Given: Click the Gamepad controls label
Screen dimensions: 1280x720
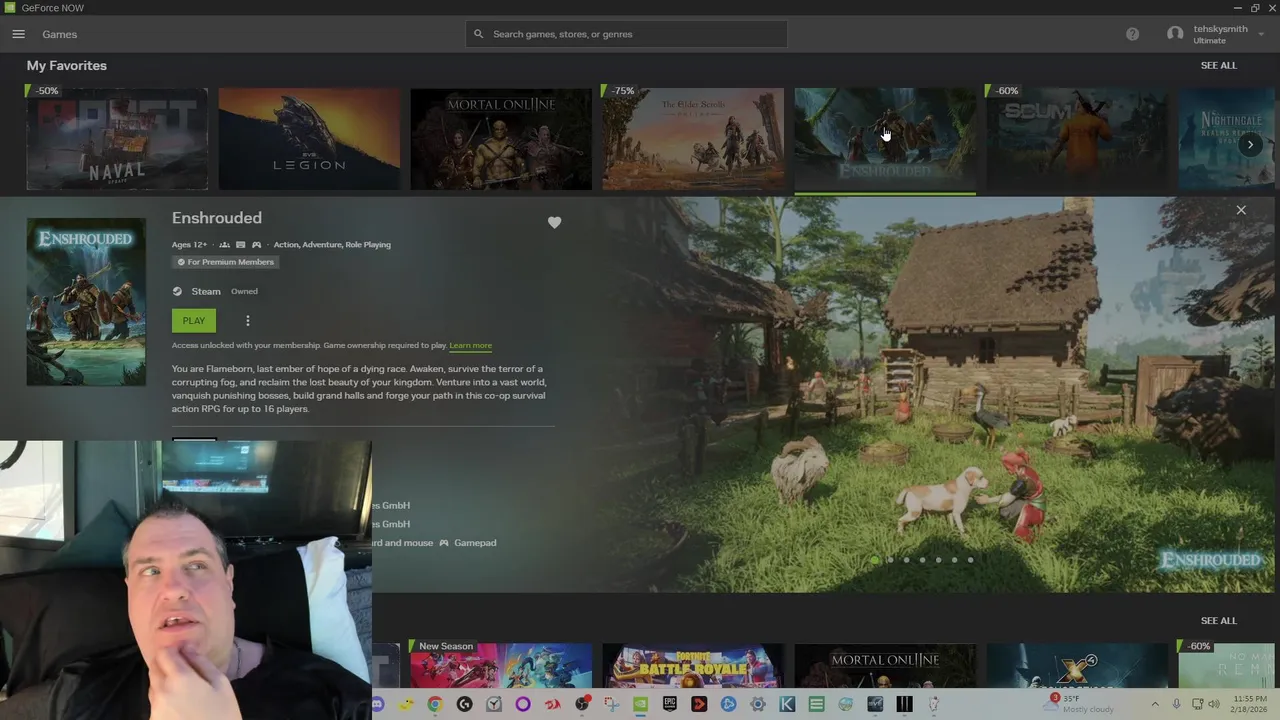Looking at the screenshot, I should [x=475, y=543].
